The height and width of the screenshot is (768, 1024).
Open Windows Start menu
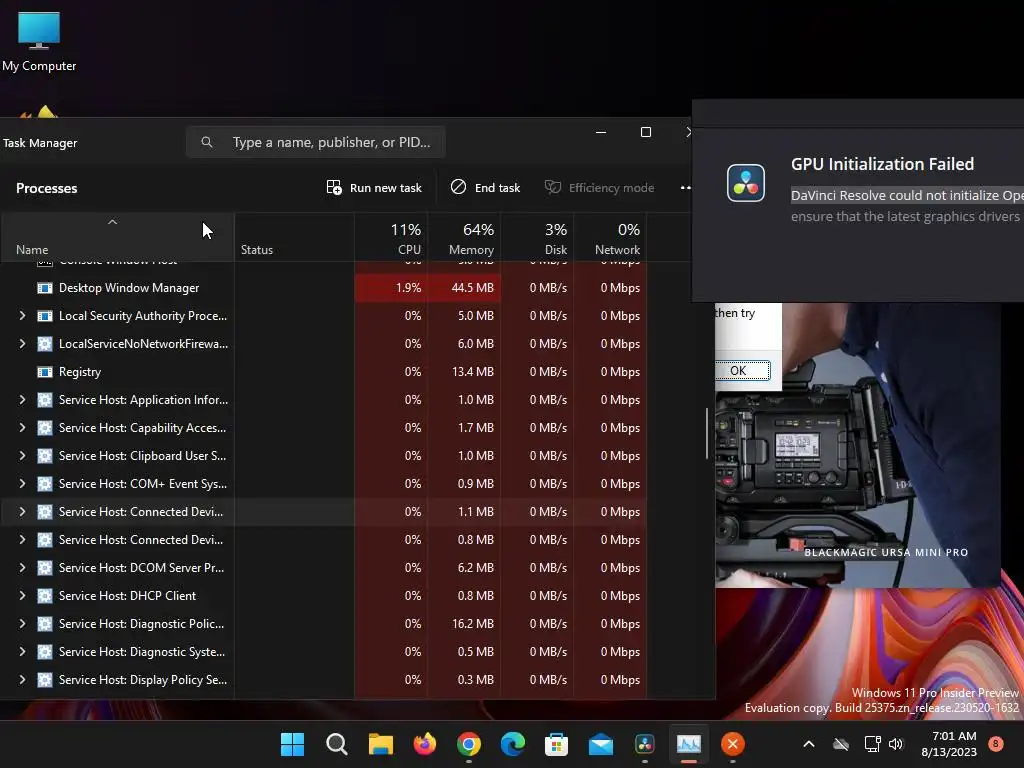point(292,744)
